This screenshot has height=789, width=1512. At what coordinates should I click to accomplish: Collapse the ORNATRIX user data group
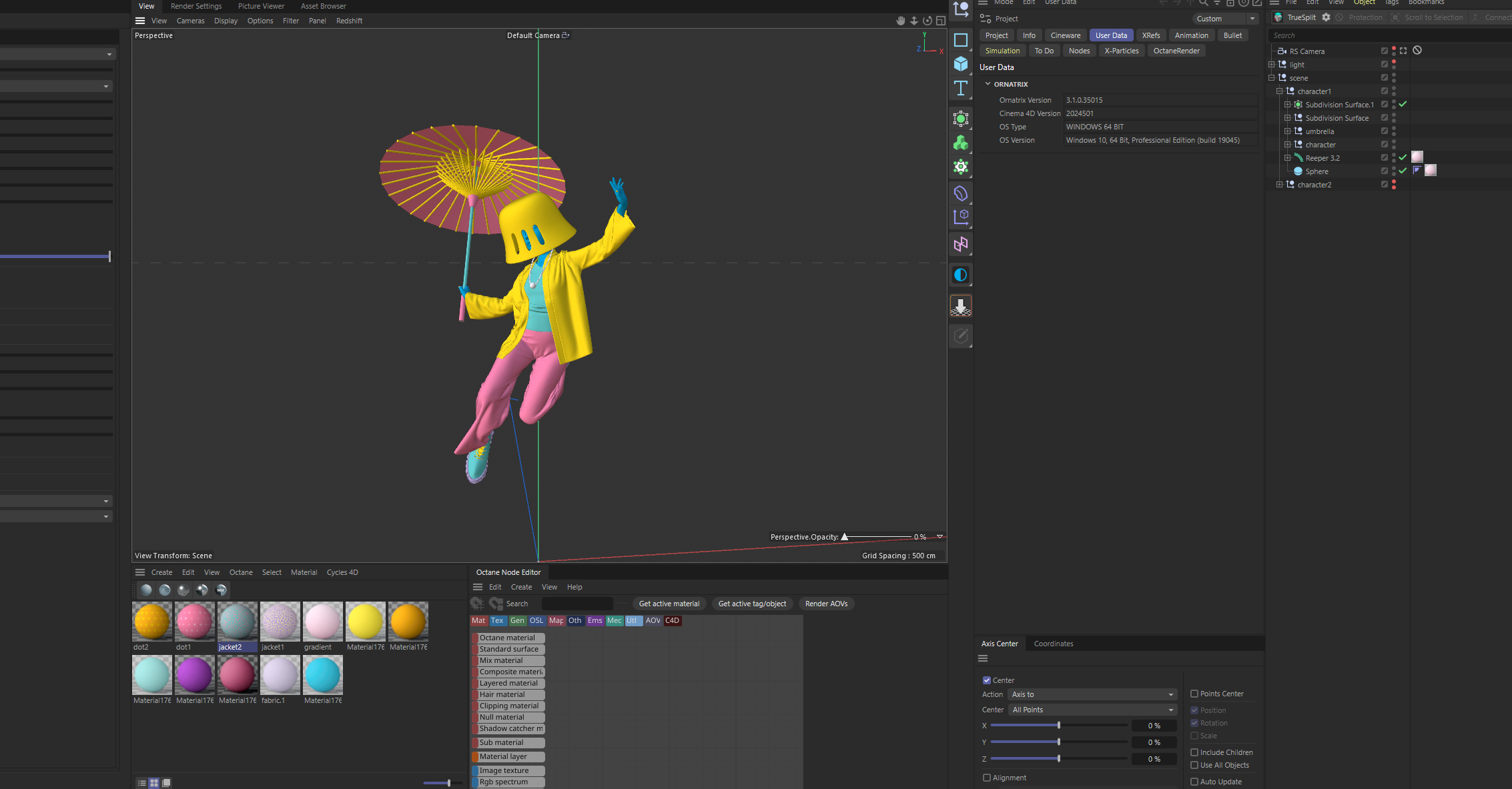[988, 84]
